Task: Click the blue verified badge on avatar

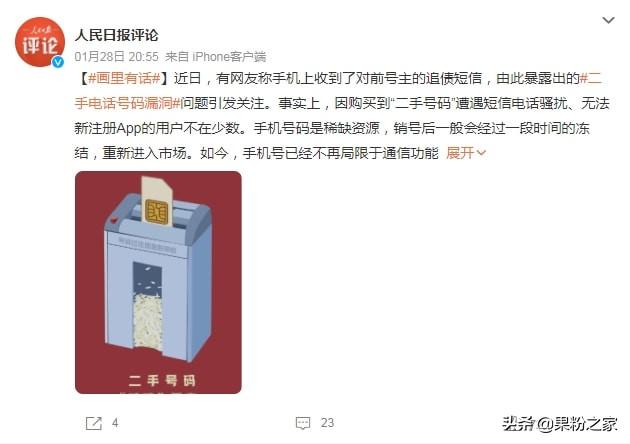Action: (x=58, y=61)
